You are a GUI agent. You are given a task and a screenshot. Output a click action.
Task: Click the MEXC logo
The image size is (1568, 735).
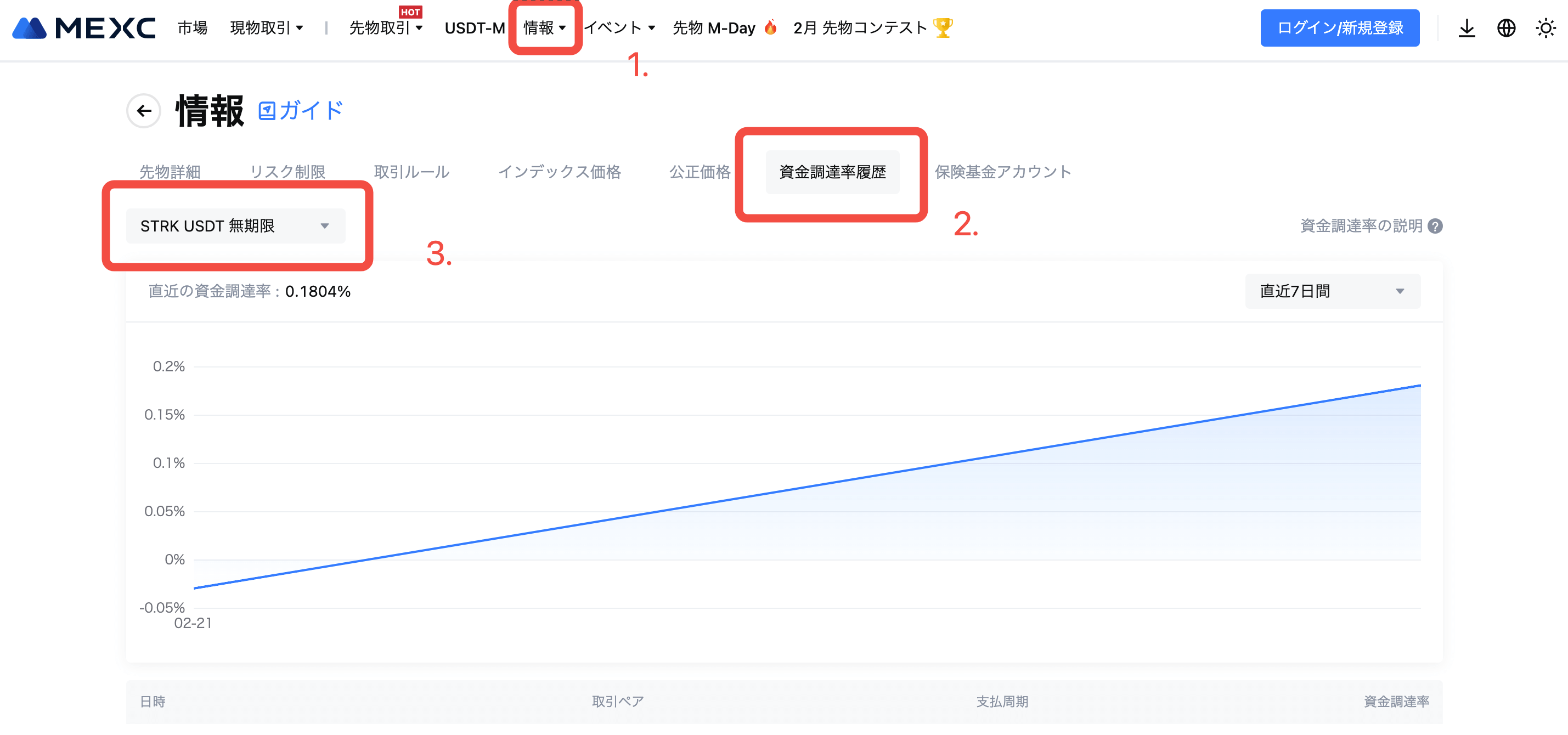coord(83,28)
